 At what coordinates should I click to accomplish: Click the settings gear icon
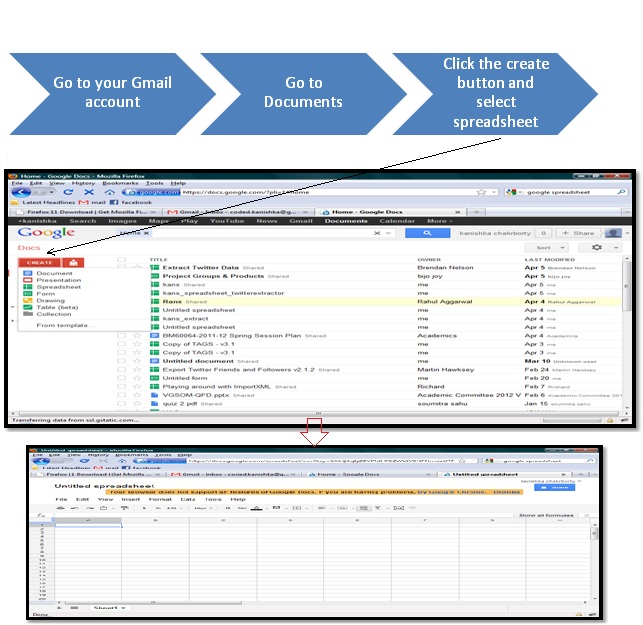(x=597, y=247)
